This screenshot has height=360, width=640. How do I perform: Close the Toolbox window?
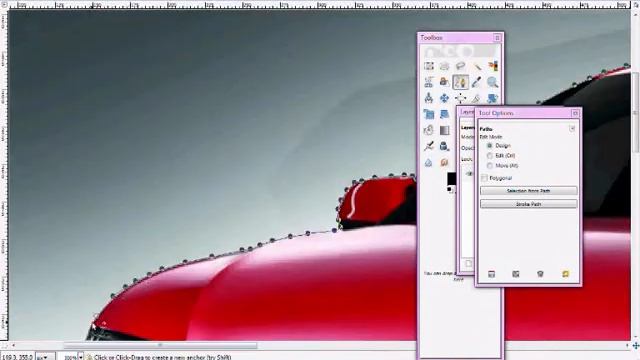(497, 38)
